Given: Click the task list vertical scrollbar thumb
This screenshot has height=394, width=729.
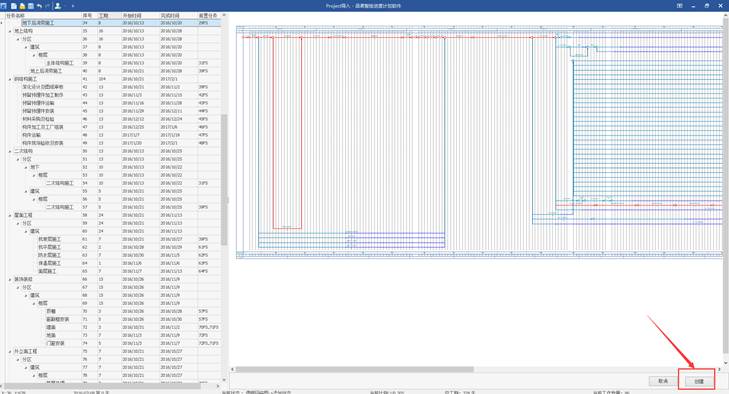Looking at the screenshot, I should click(x=224, y=180).
